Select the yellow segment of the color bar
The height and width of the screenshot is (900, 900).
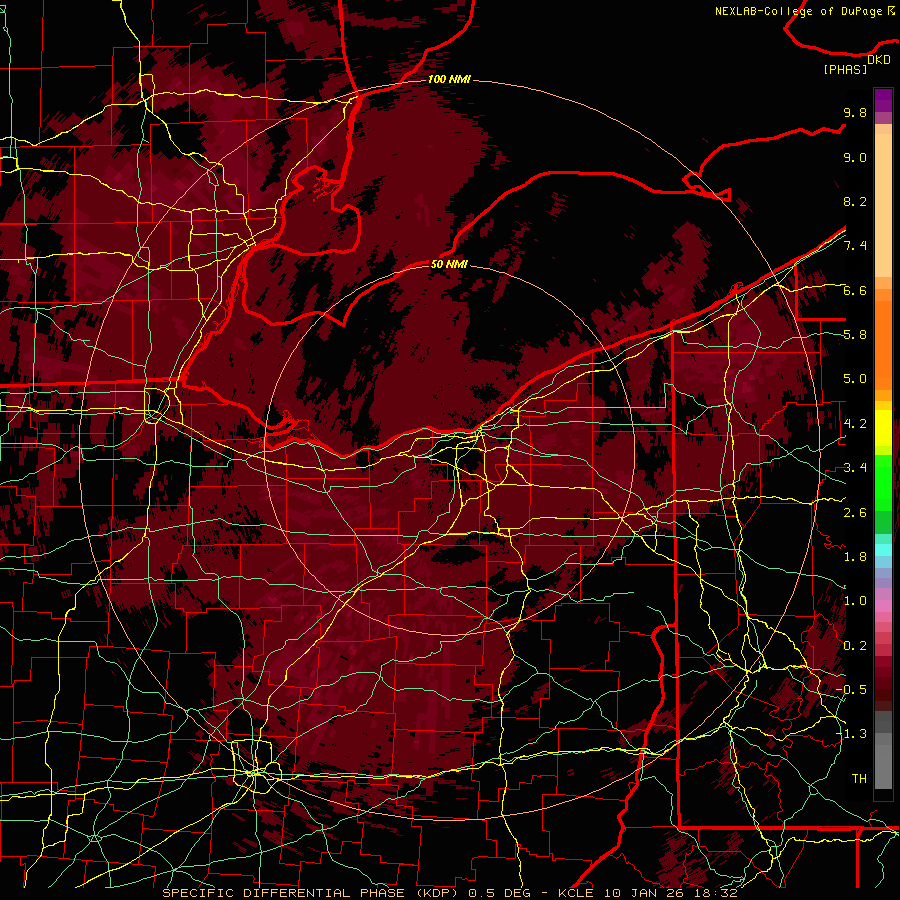point(883,428)
